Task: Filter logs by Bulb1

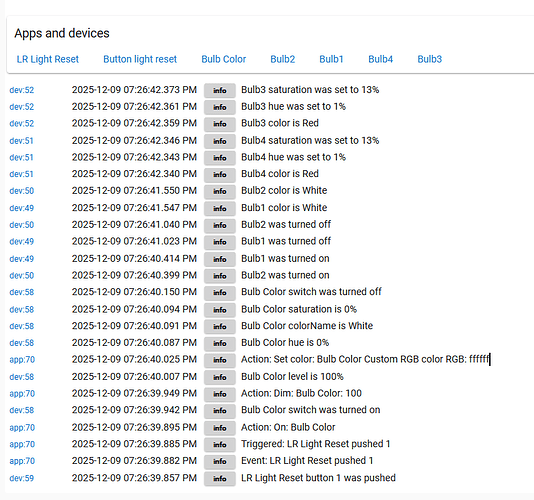Action: [331, 59]
